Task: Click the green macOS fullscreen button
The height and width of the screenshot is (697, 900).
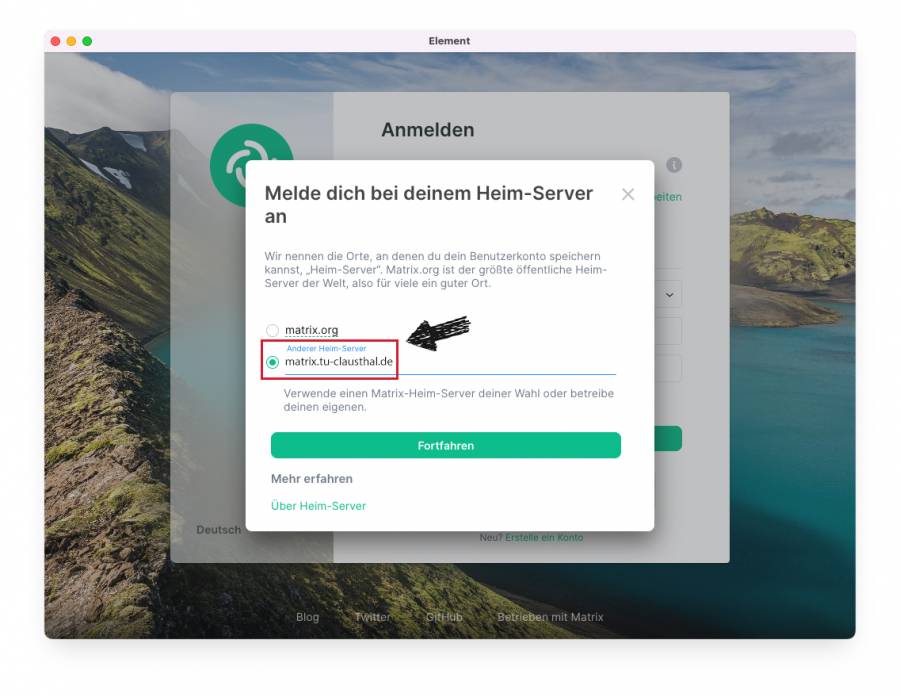Action: pos(87,41)
